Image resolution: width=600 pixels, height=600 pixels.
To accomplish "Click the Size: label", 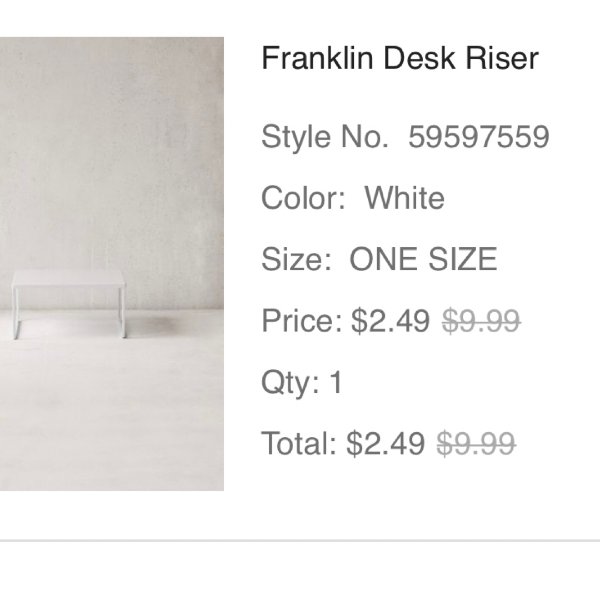I will [297, 259].
